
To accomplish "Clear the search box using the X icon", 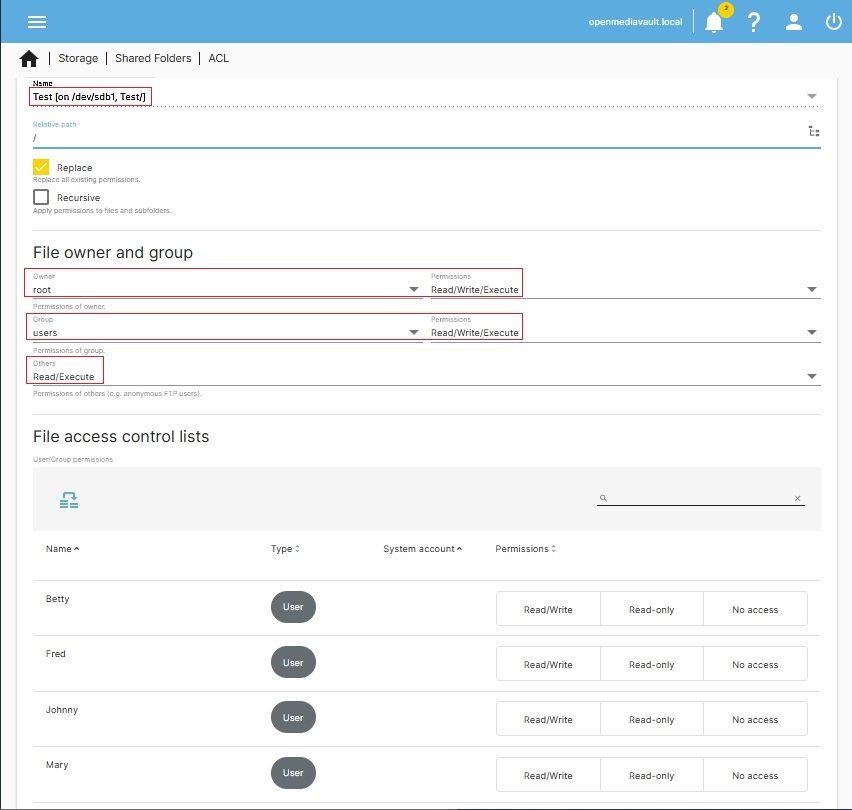I will point(797,498).
